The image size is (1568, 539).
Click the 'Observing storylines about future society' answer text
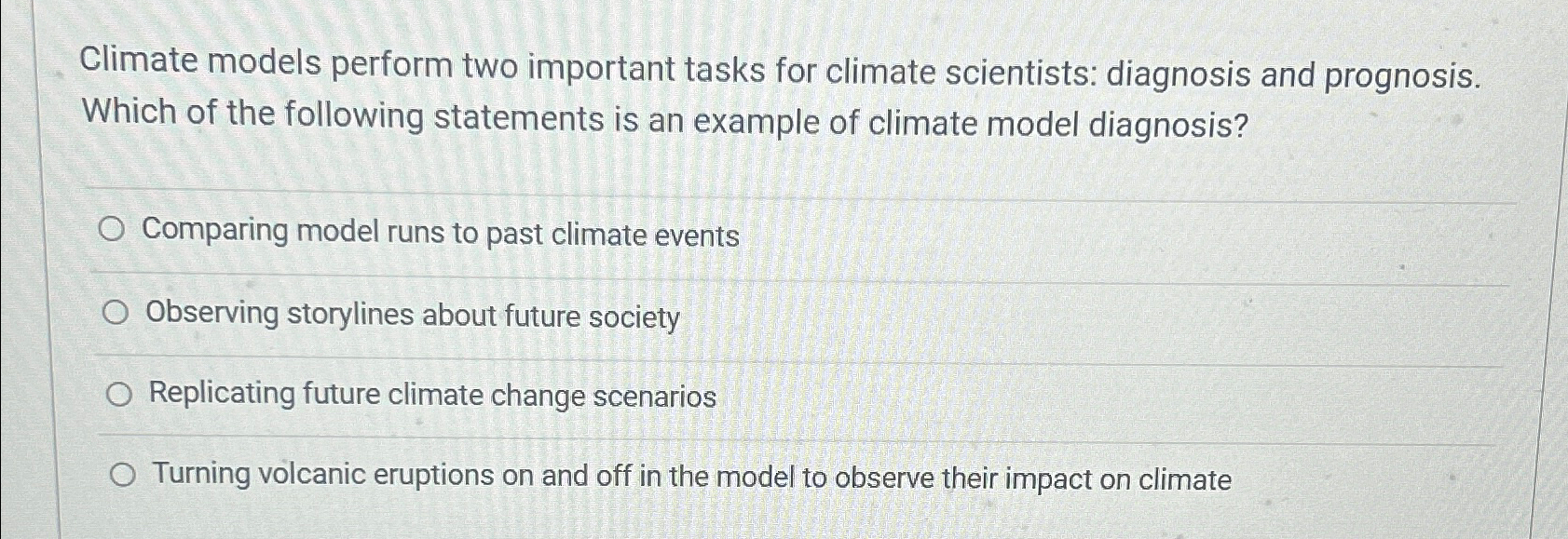(x=410, y=317)
